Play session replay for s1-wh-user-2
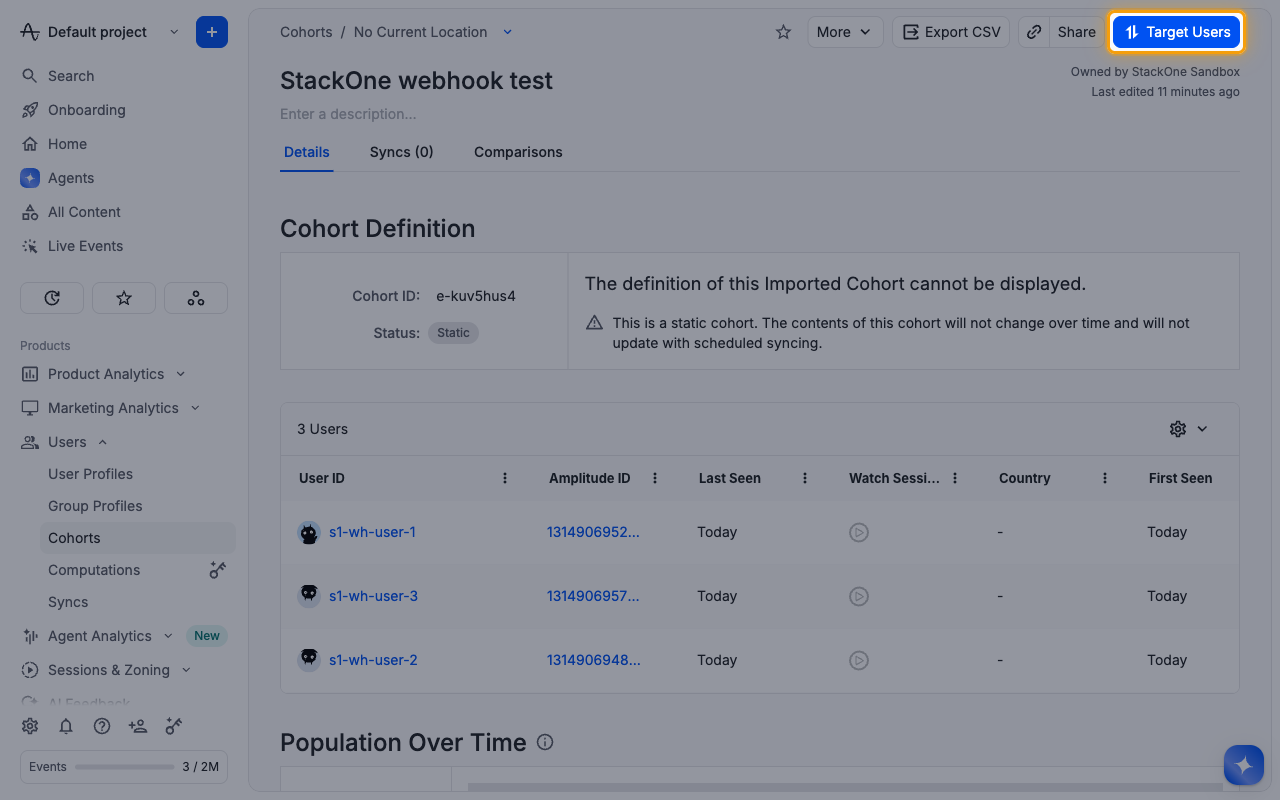 (x=859, y=660)
